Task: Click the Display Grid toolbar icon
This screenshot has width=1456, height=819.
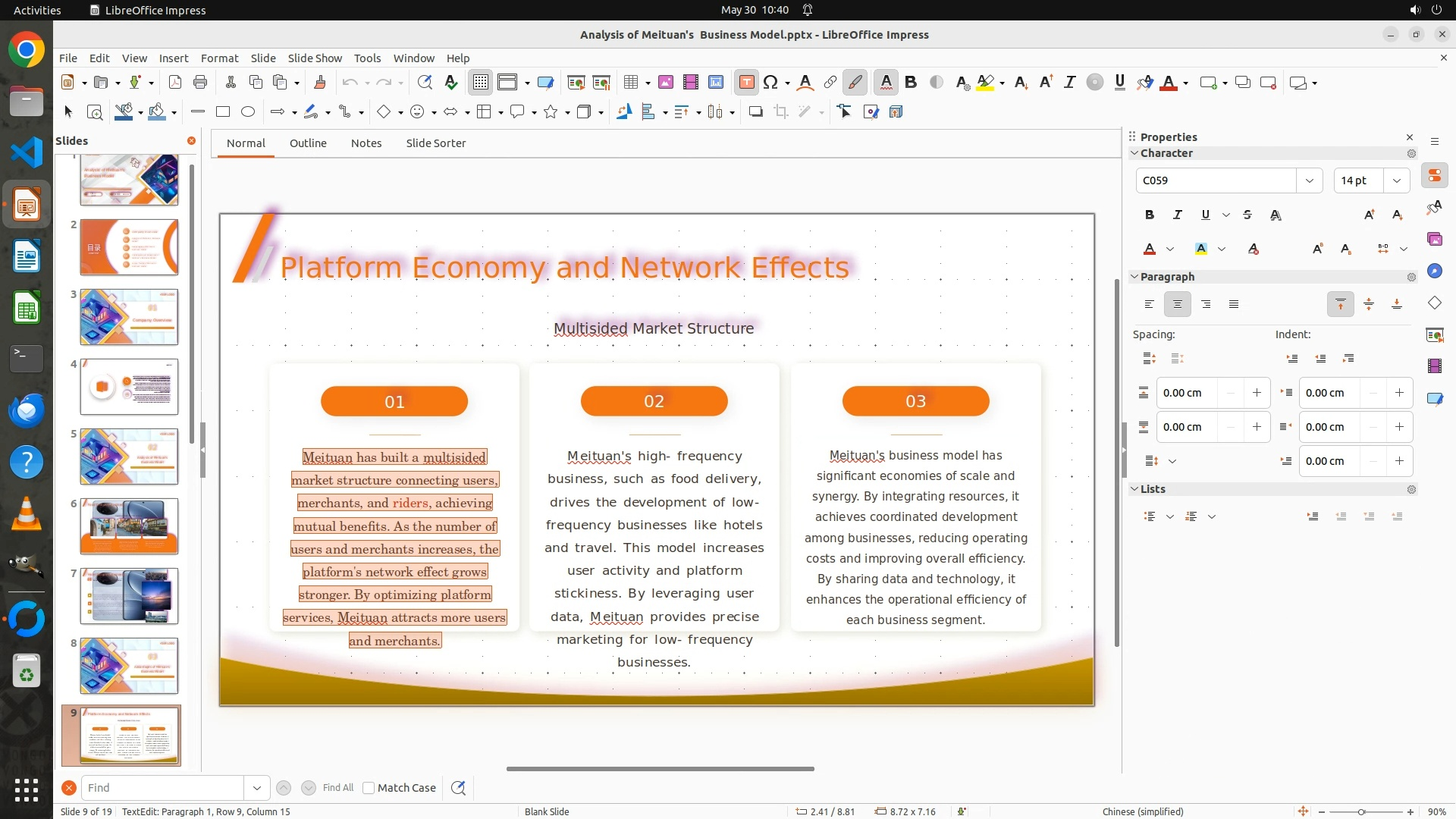Action: pos(481,83)
